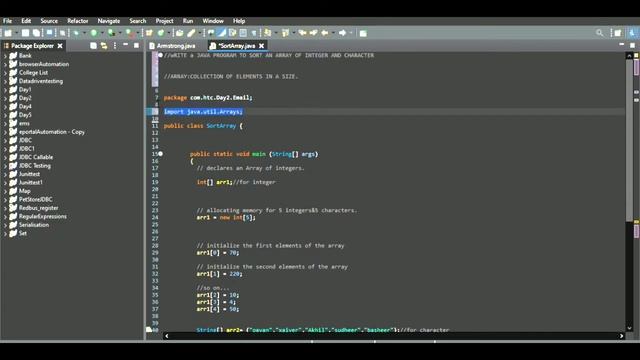Expand the browserAutomation project node
640x360 pixels.
tap(5, 64)
